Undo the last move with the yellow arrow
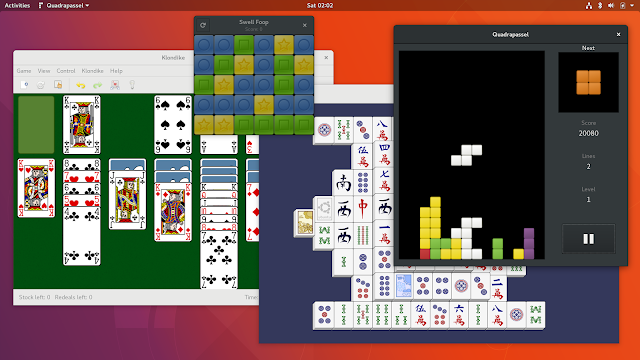 coord(80,85)
